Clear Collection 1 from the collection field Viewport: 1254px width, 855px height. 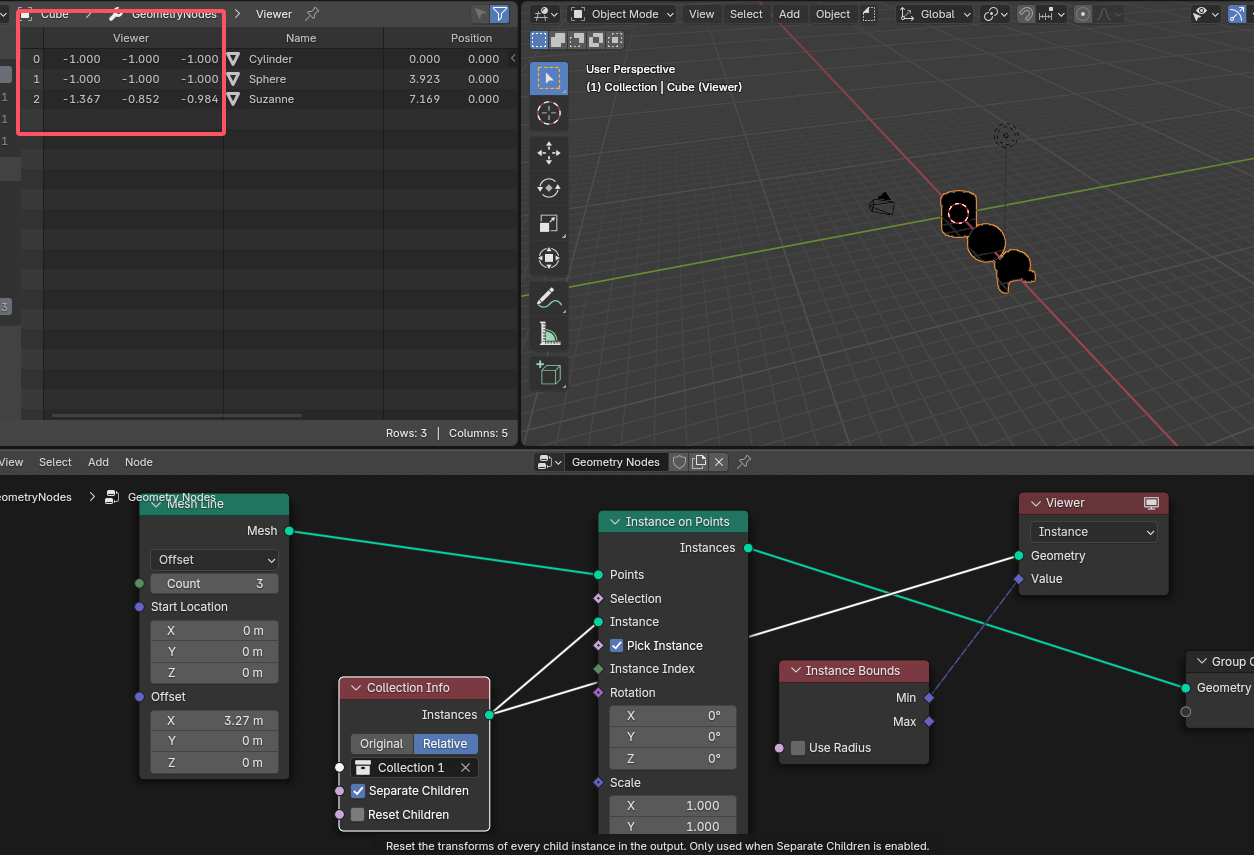tap(465, 768)
